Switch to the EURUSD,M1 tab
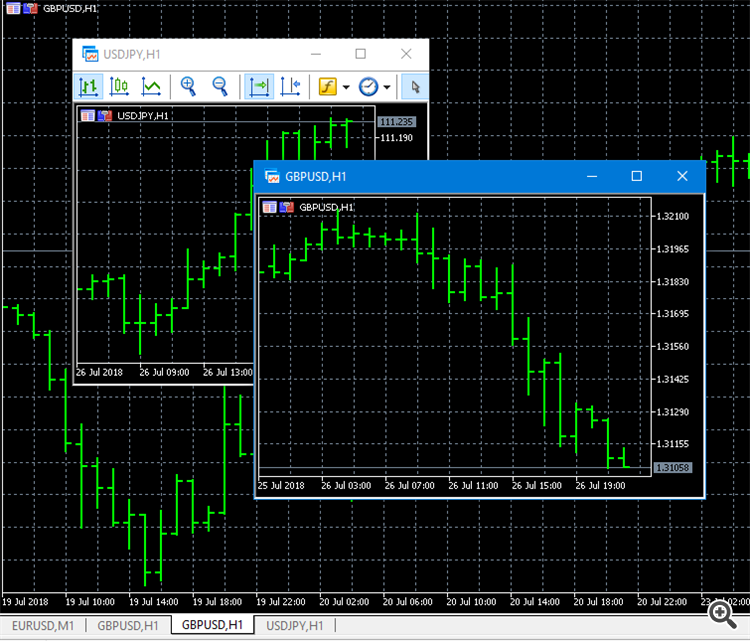The height and width of the screenshot is (641, 750). tap(43, 625)
